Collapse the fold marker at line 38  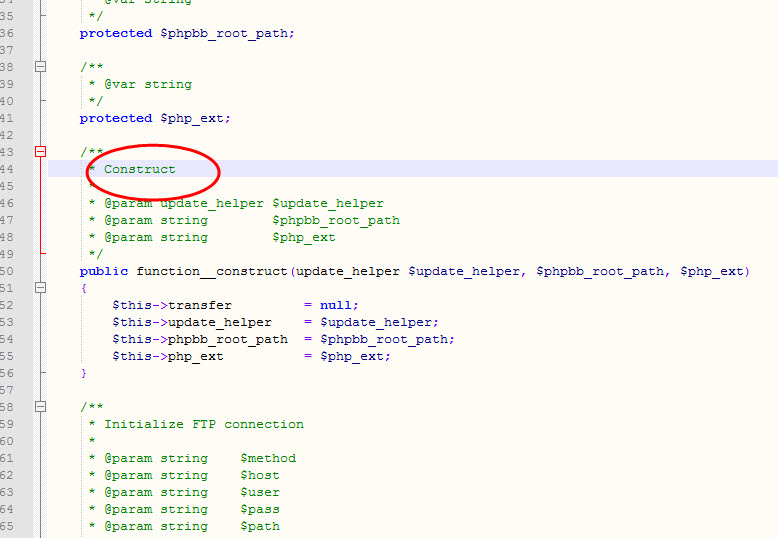coord(41,67)
